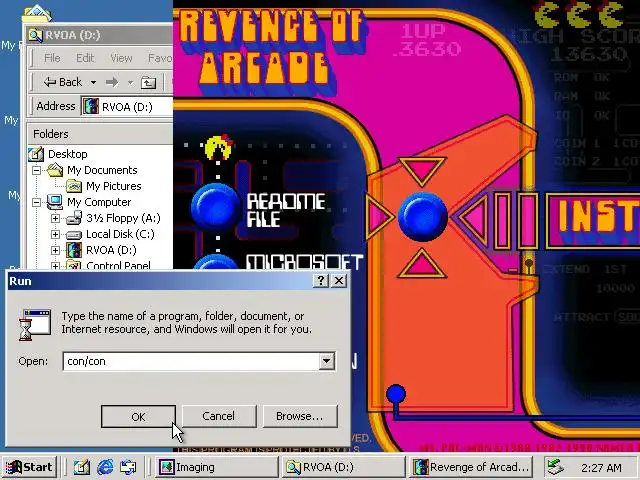640x480 pixels.
Task: Close the Run dialog with X
Action: point(339,280)
